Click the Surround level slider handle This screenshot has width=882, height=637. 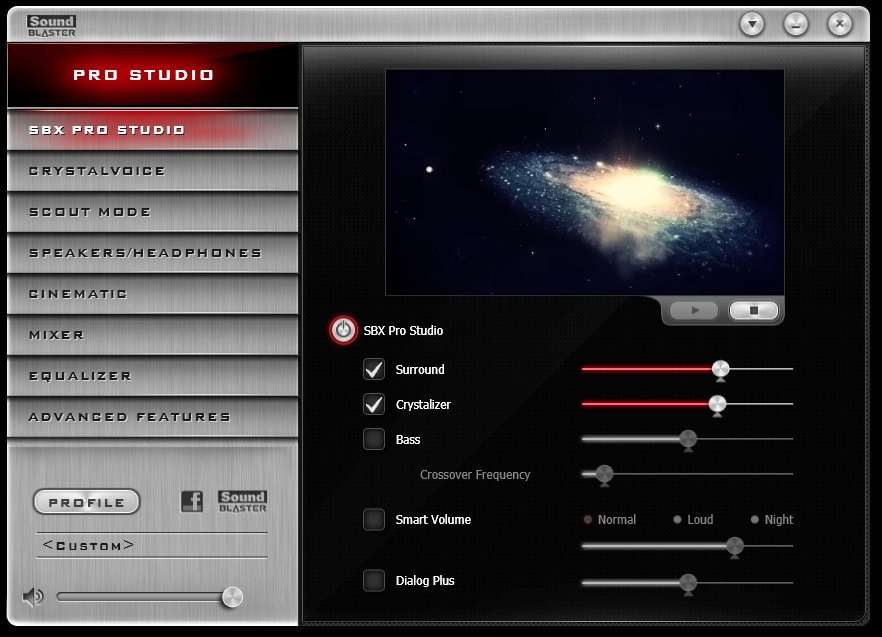point(720,370)
